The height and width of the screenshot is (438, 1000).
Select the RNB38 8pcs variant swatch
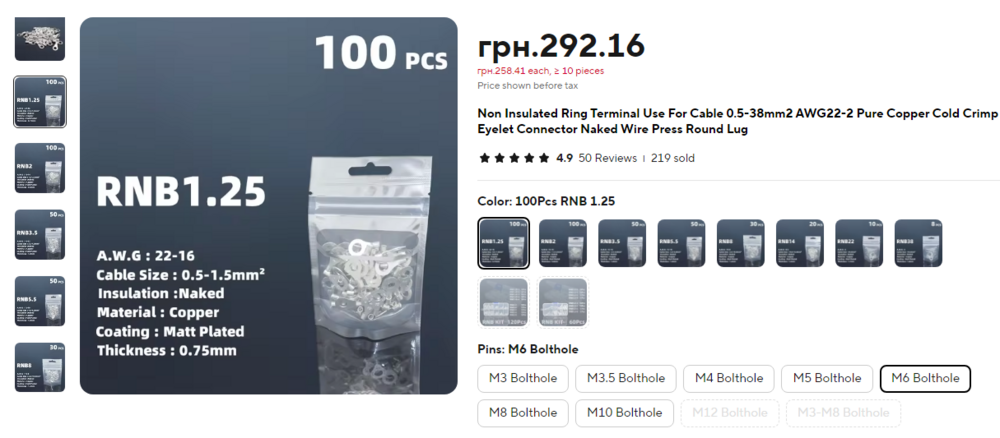pyautogui.click(x=918, y=243)
